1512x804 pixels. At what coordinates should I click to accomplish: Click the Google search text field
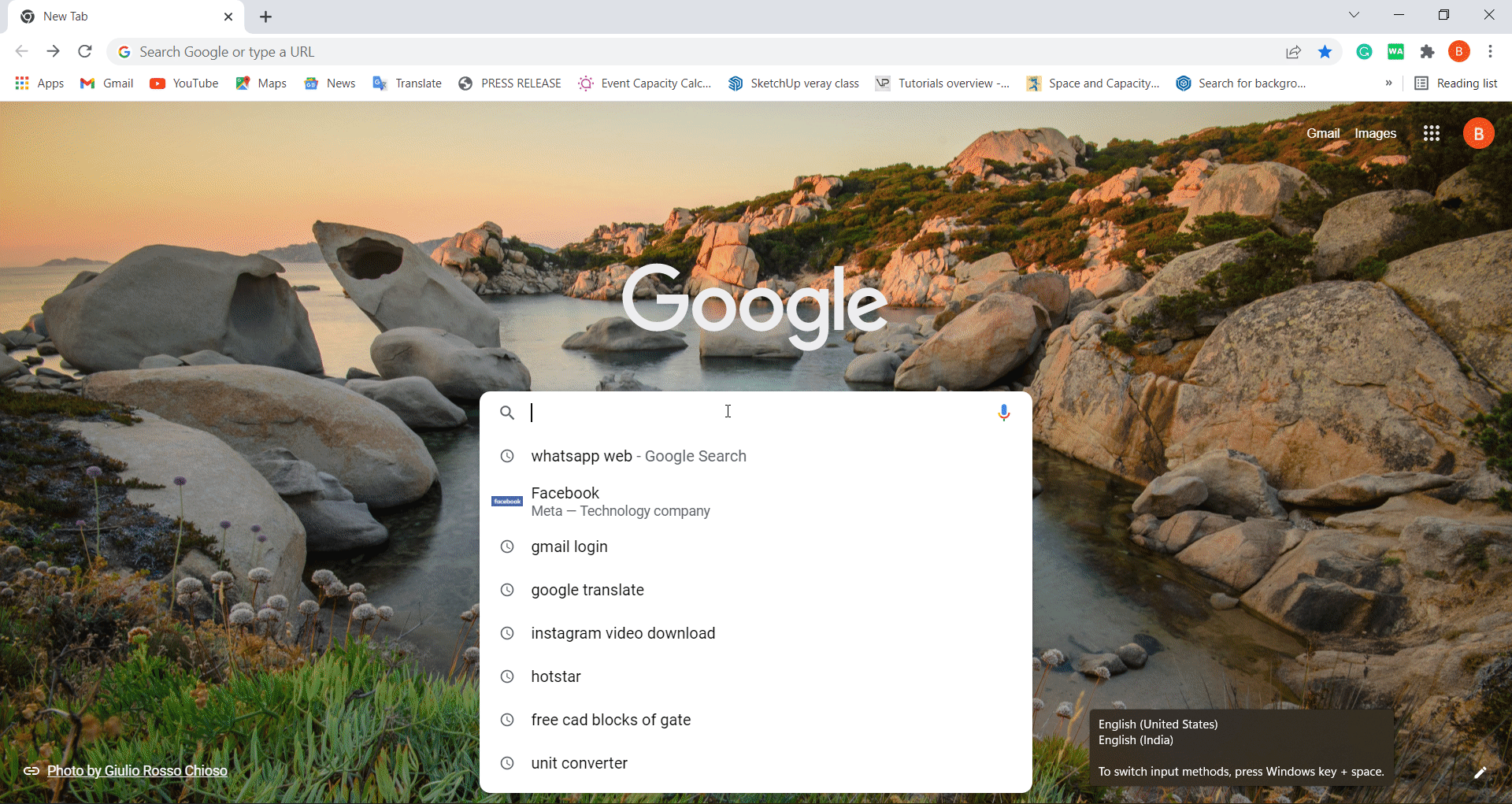click(x=756, y=413)
